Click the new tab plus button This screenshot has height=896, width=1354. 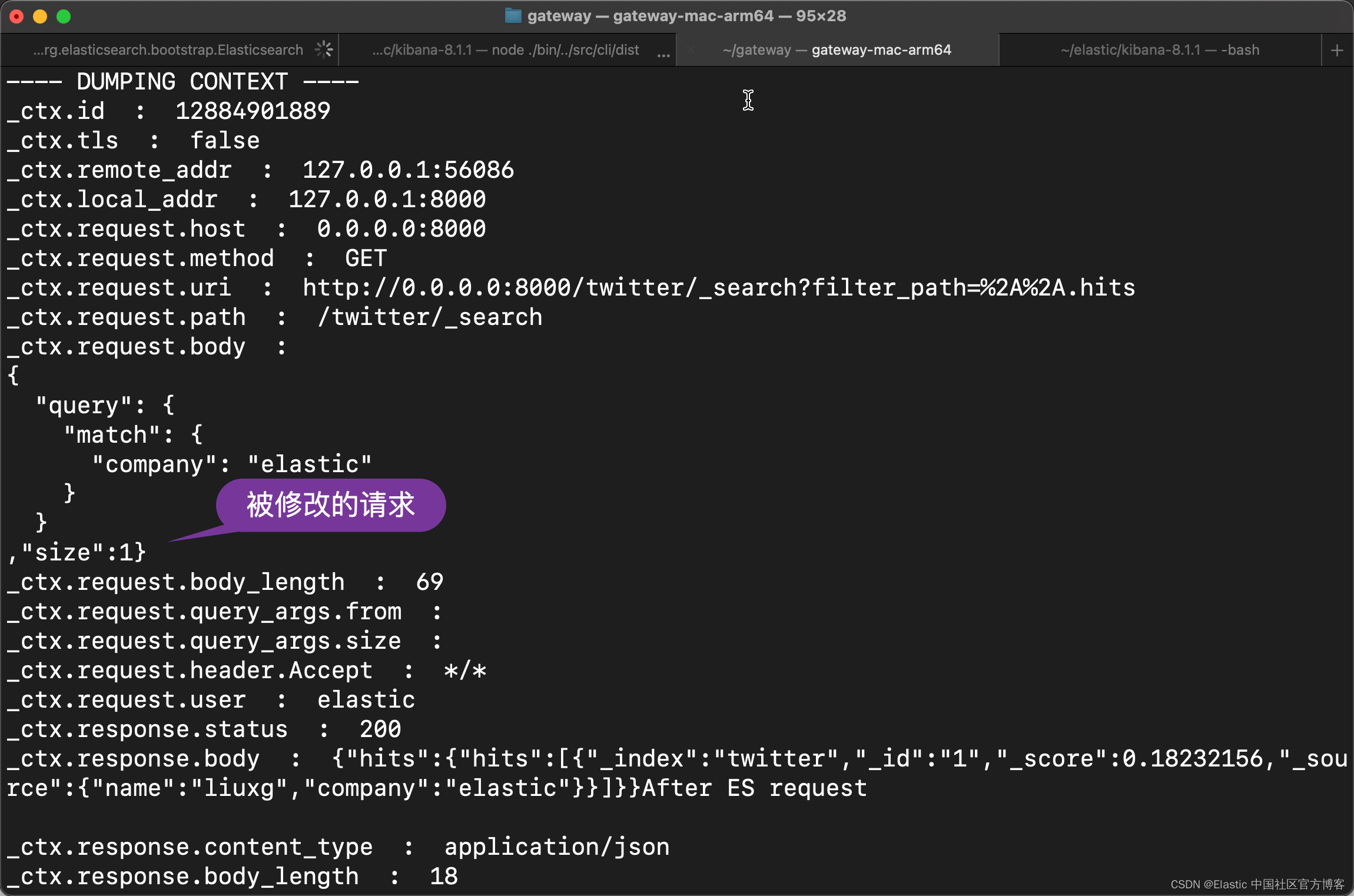(x=1337, y=51)
